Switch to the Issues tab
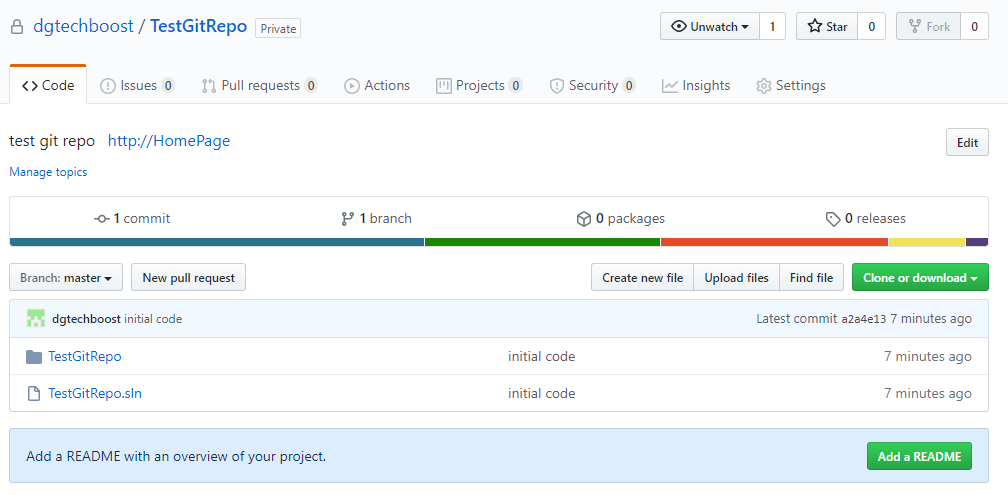1008x495 pixels. coord(137,86)
